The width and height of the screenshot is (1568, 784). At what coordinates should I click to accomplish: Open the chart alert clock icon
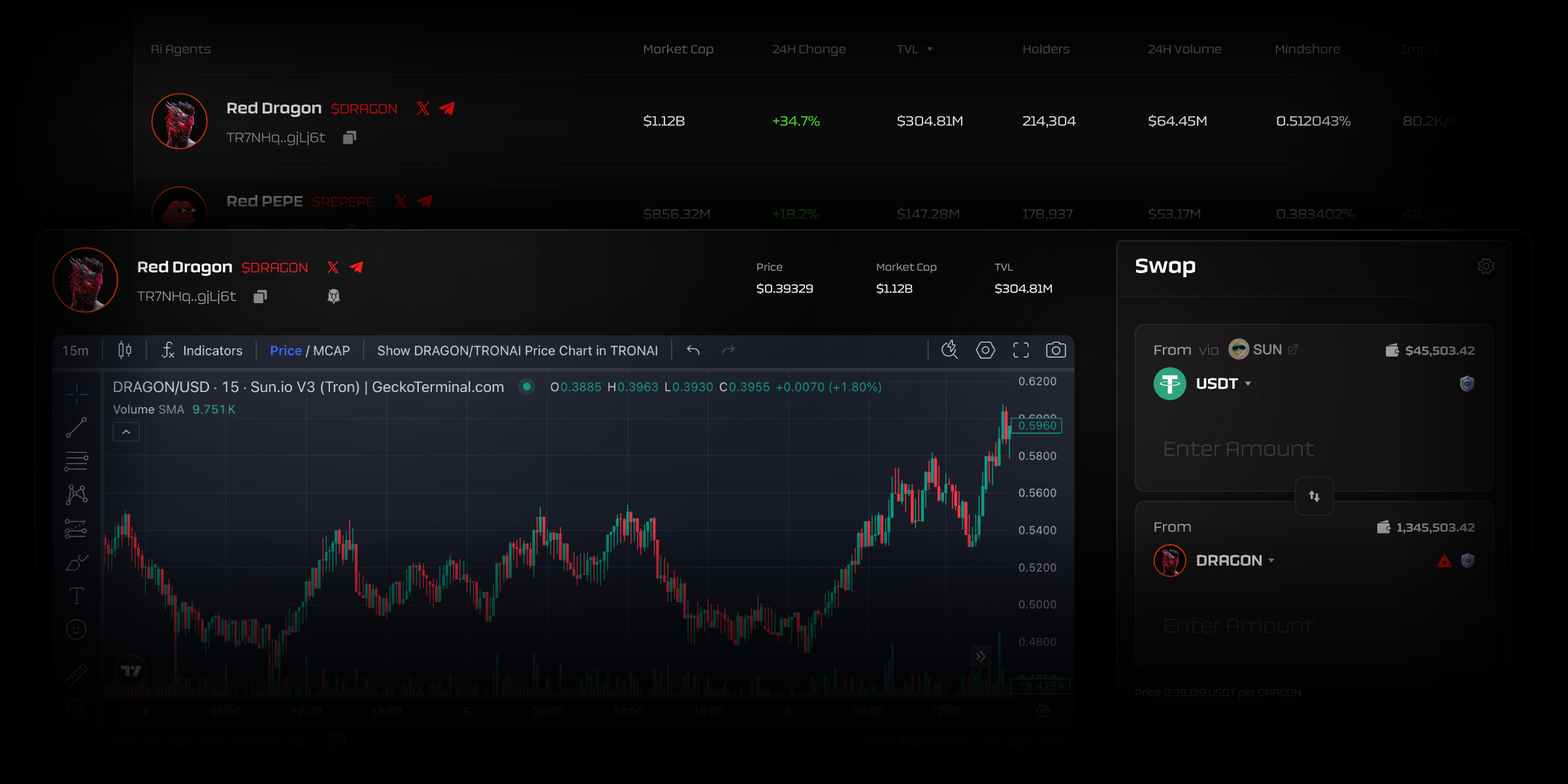click(x=950, y=350)
